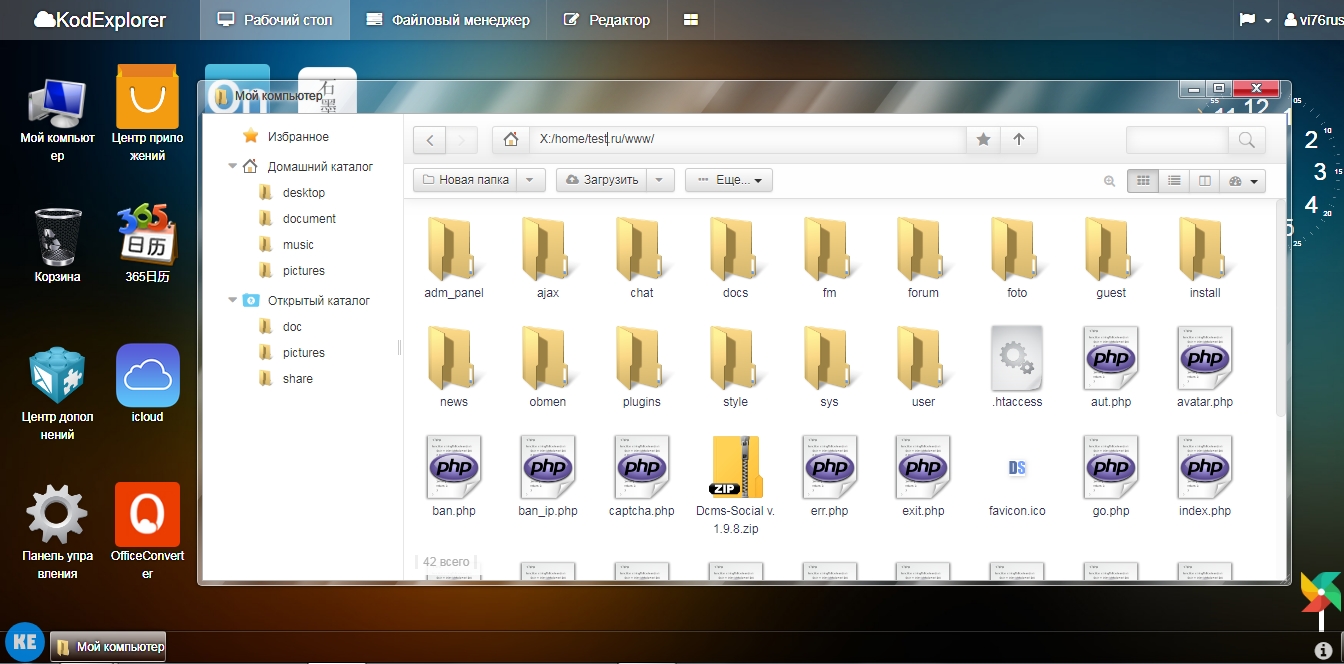Go up one directory level with arrow icon
Image resolution: width=1344 pixels, height=664 pixels.
pos(1019,140)
